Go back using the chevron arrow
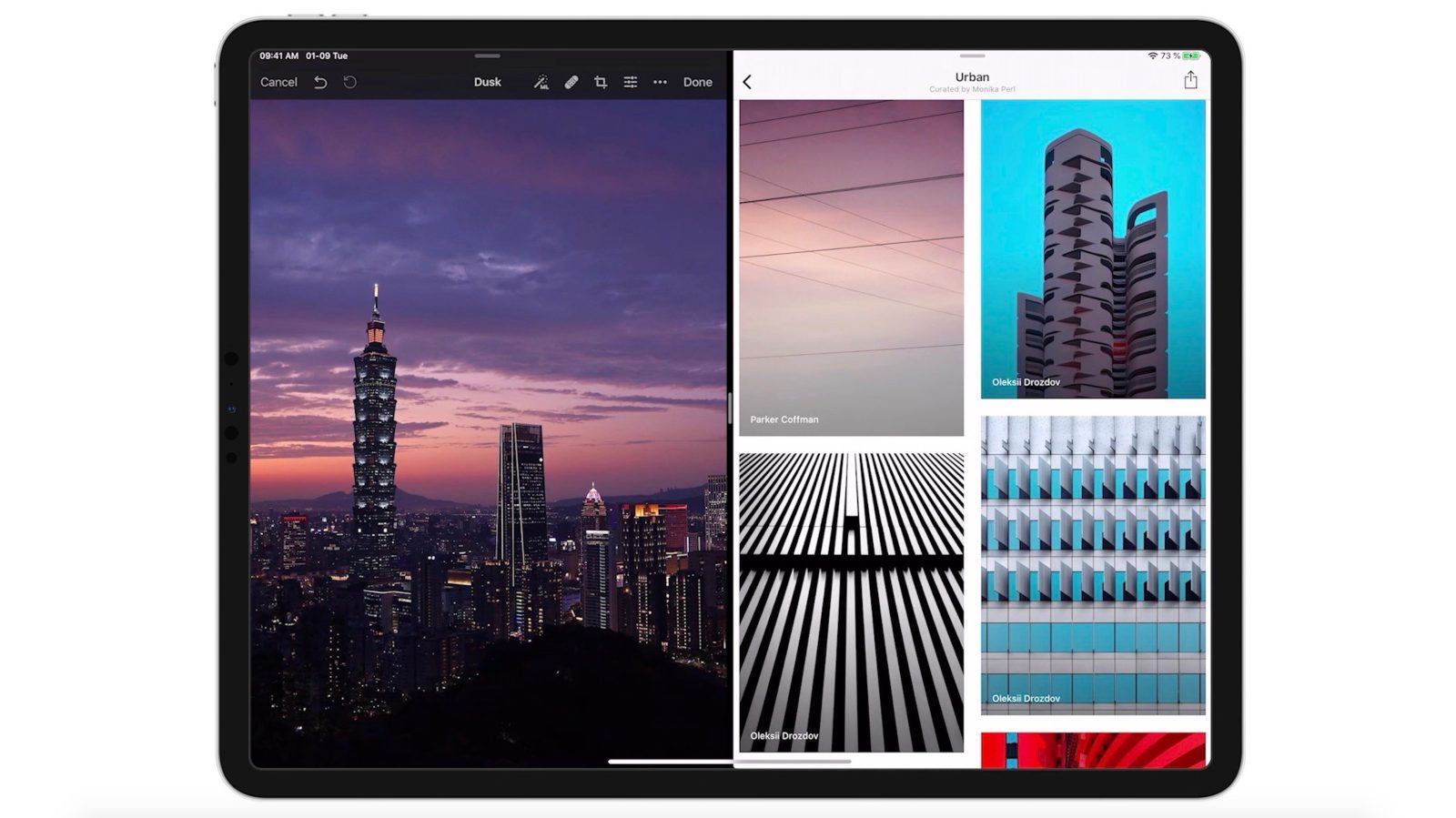The height and width of the screenshot is (818, 1456). pos(747,82)
